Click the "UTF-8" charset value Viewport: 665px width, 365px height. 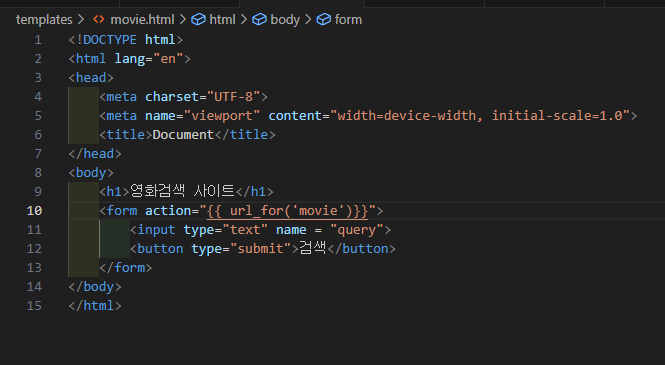[233, 97]
